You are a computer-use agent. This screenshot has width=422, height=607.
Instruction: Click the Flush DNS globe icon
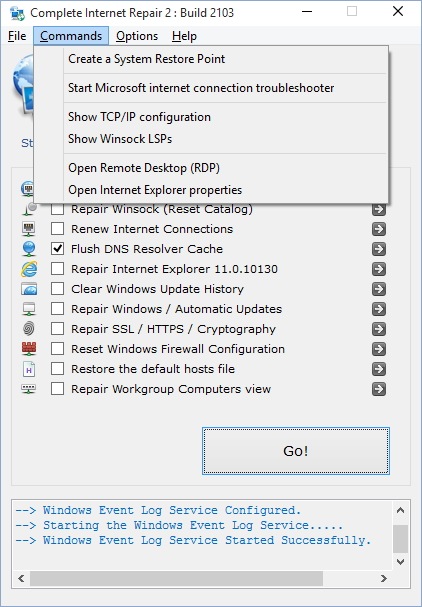29,249
